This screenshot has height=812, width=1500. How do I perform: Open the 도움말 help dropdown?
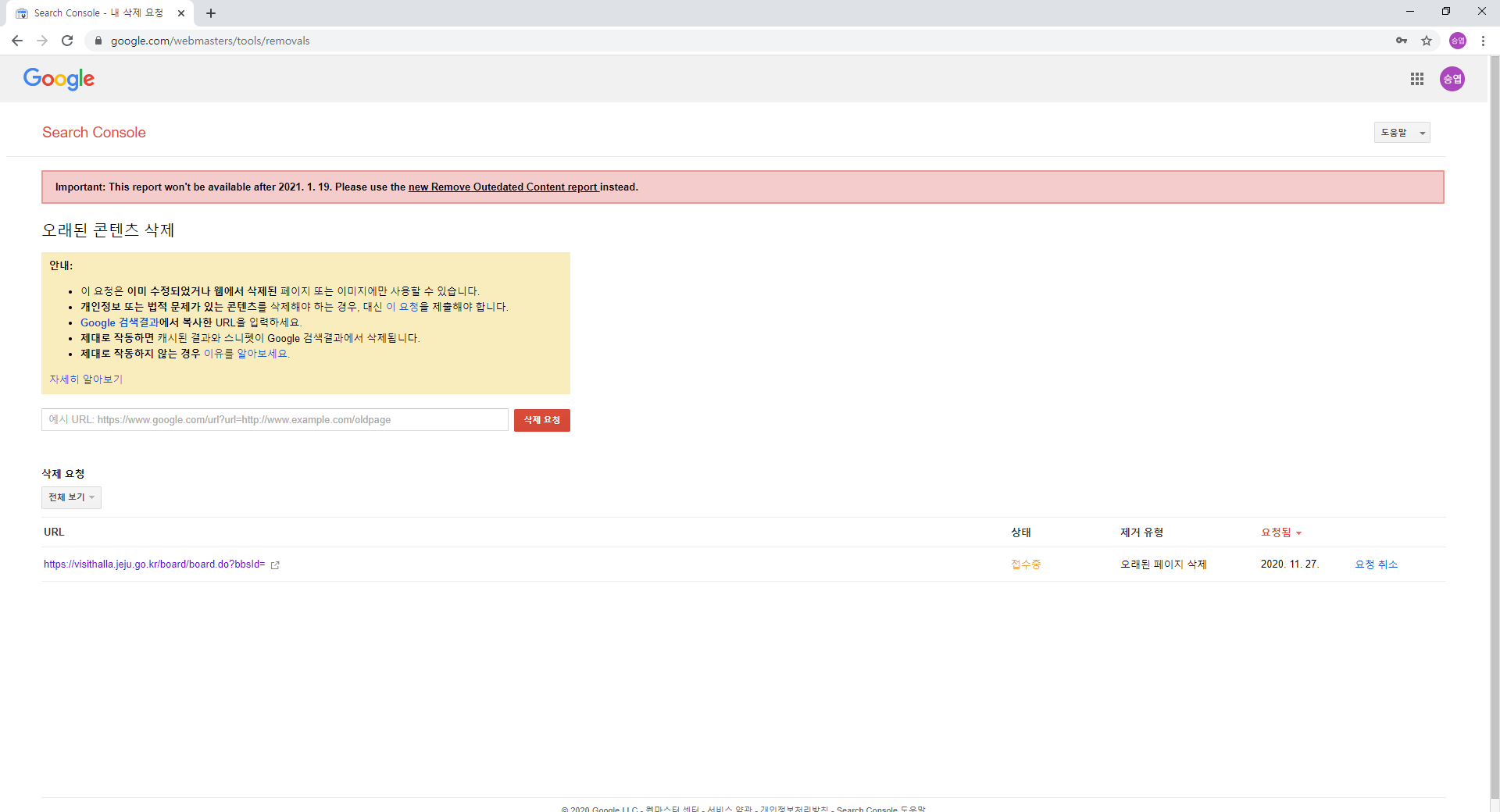(1402, 133)
